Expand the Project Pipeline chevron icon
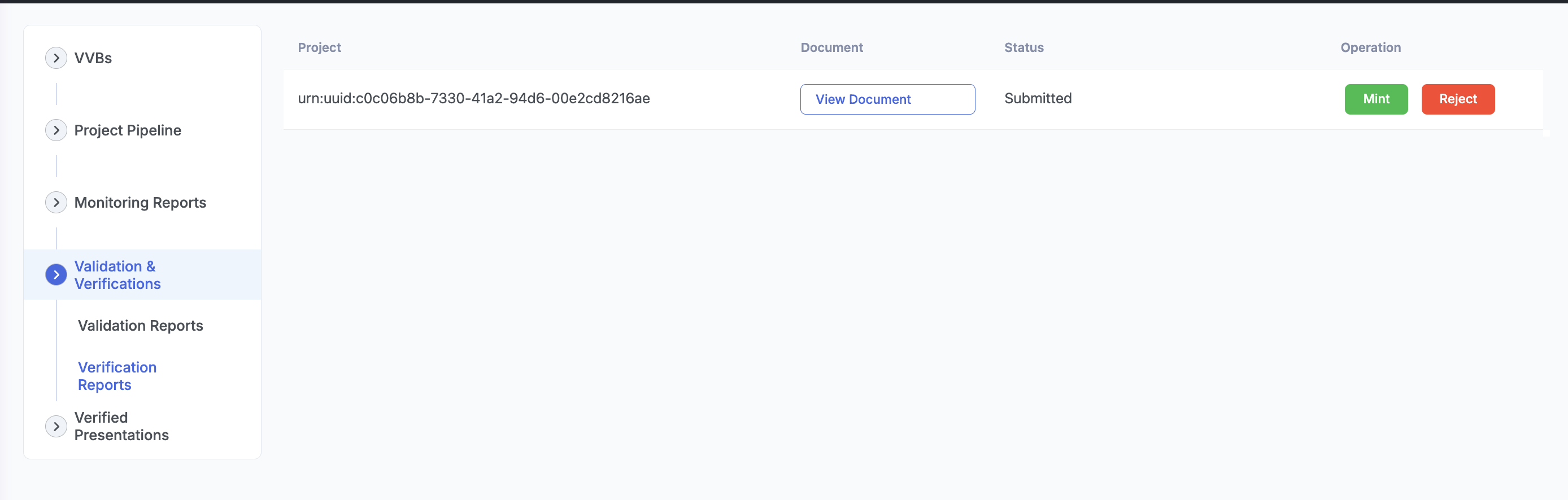Viewport: 1568px width, 500px height. (56, 130)
